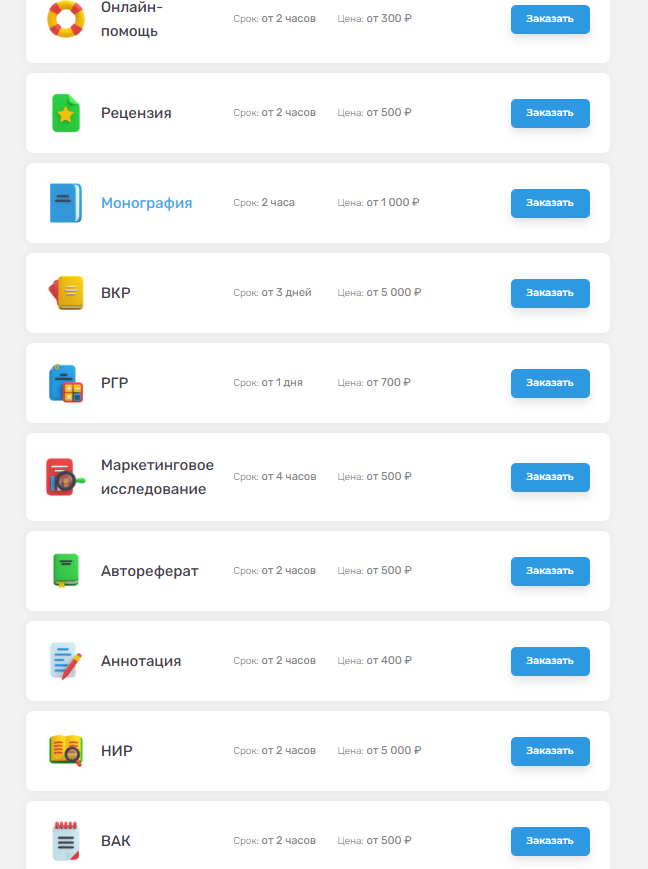Click the blue book Монография icon
Image resolution: width=648 pixels, height=869 pixels.
click(x=66, y=203)
